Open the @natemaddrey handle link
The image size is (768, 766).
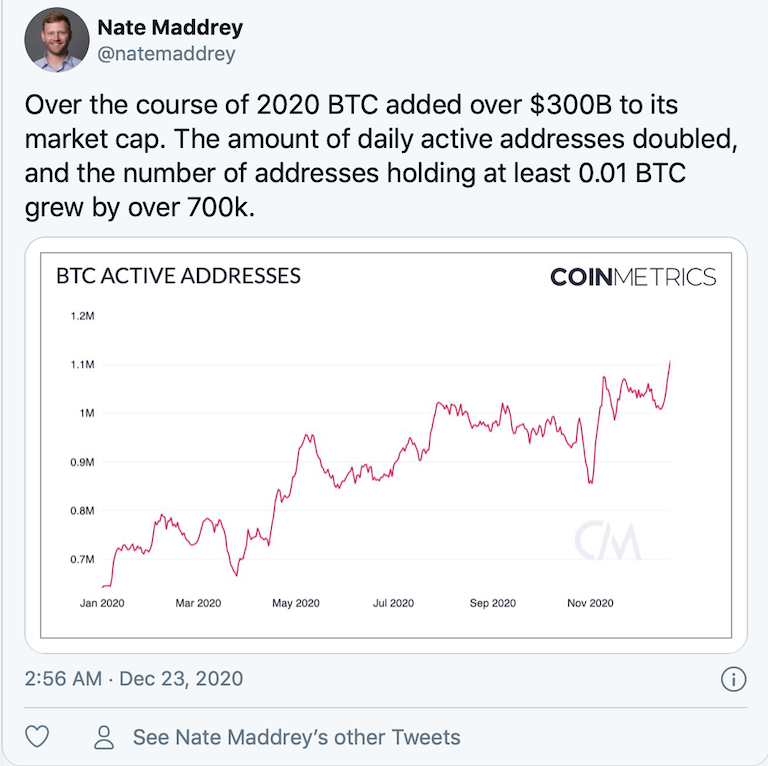click(166, 53)
